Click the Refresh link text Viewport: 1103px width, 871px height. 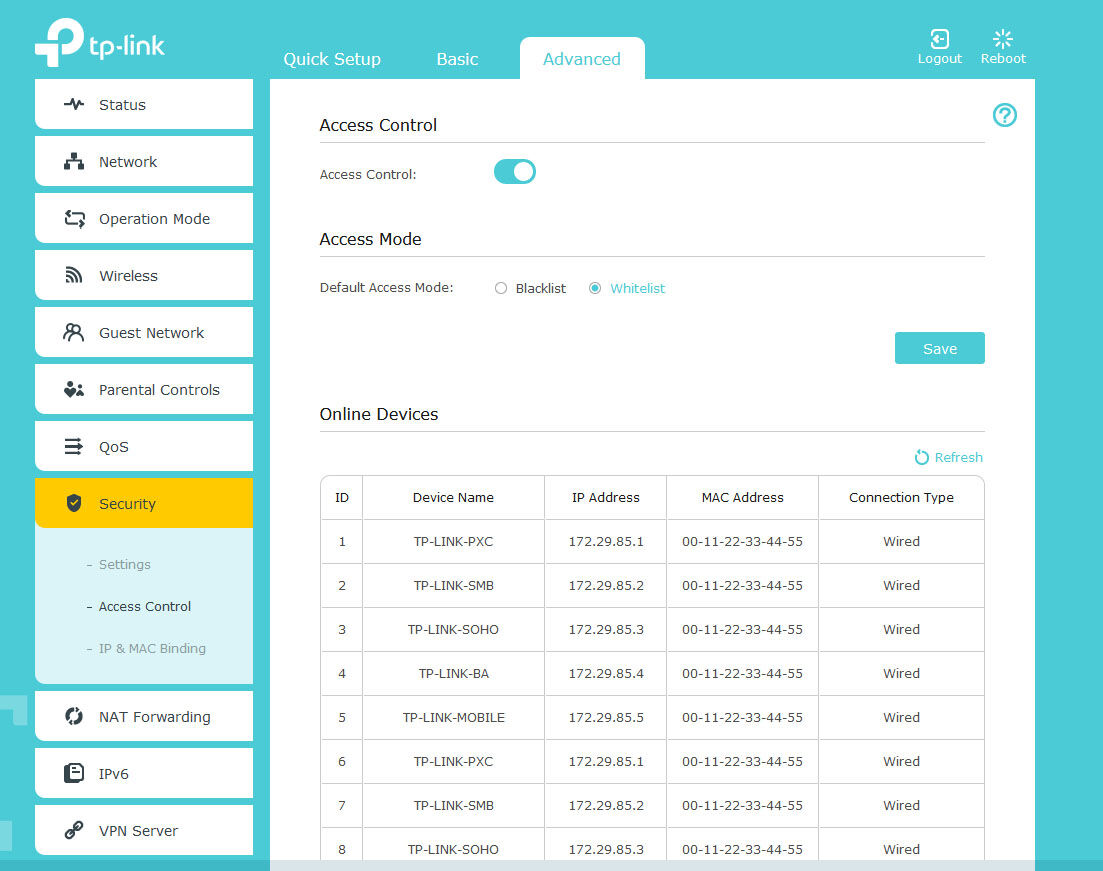(x=958, y=457)
